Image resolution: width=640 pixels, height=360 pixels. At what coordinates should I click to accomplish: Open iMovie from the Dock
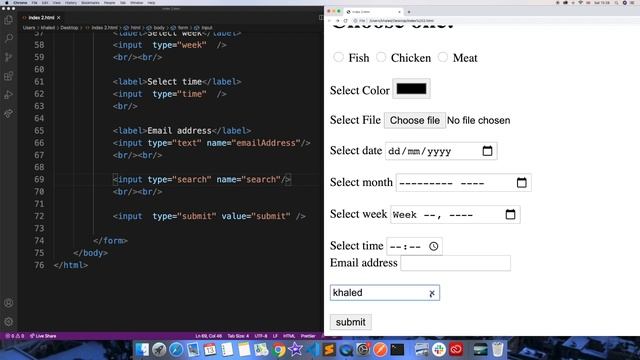[x=295, y=349]
